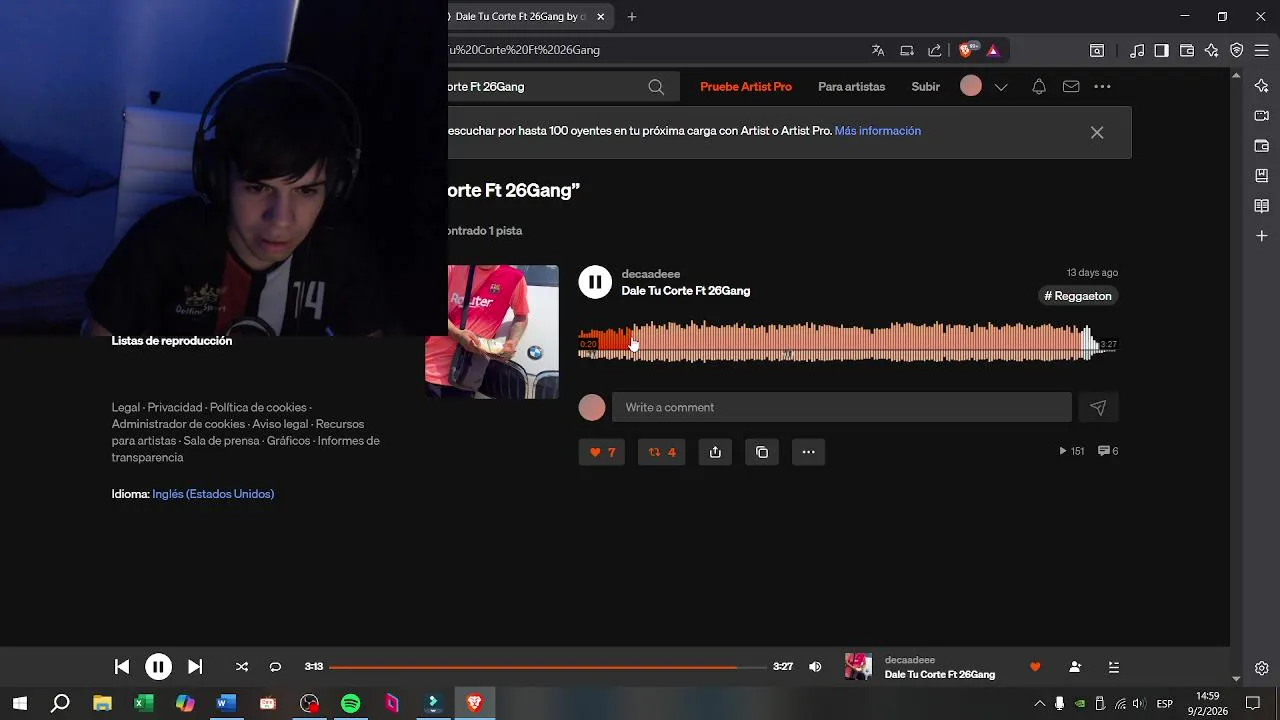Open the Brave wallet icon in toolbar

click(x=1187, y=50)
